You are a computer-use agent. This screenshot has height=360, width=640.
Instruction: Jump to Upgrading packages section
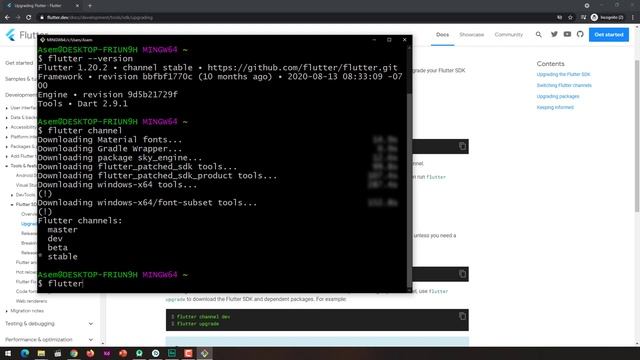(558, 96)
